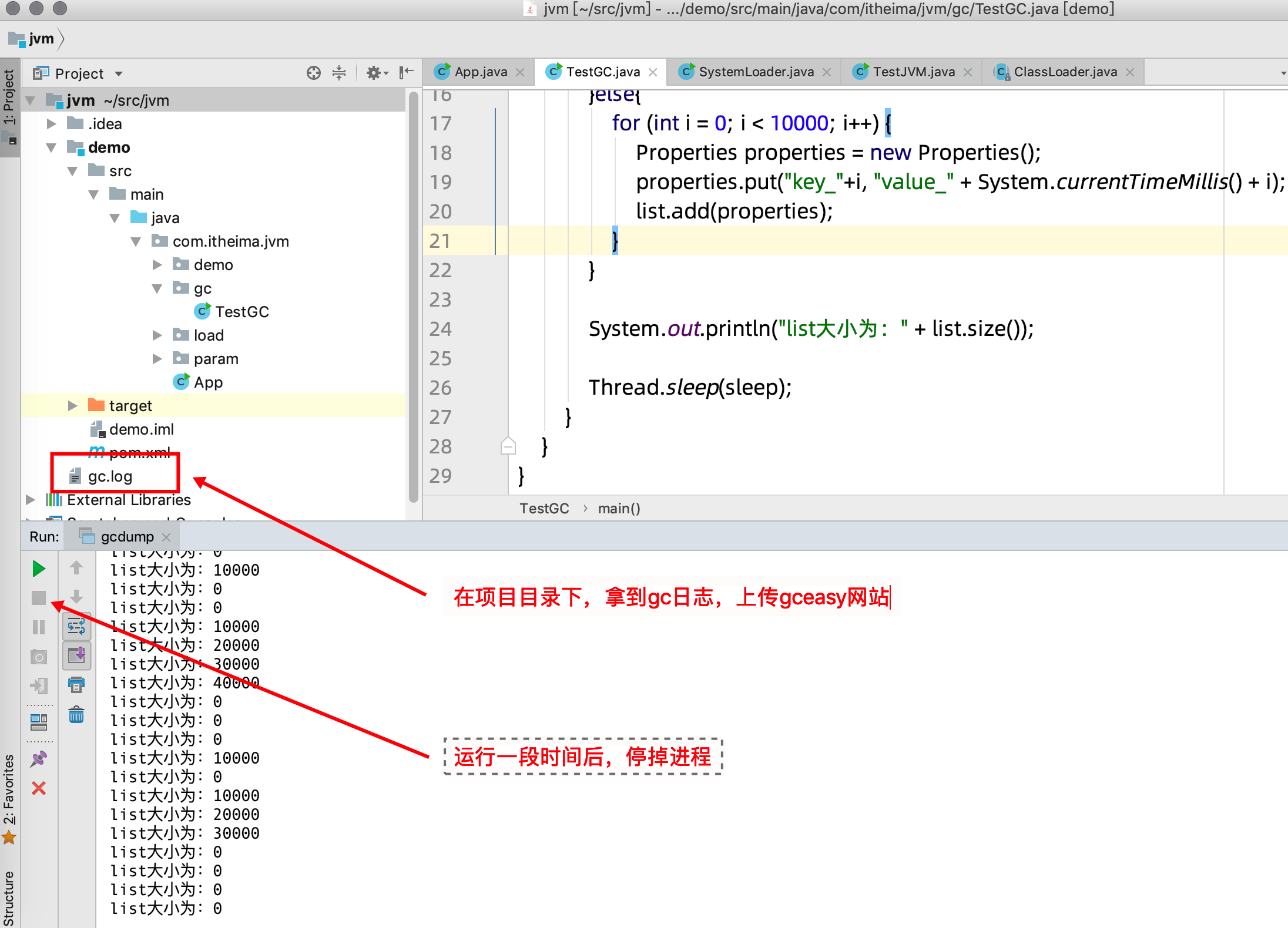1288x928 pixels.
Task: Close the App.java tab
Action: [520, 72]
